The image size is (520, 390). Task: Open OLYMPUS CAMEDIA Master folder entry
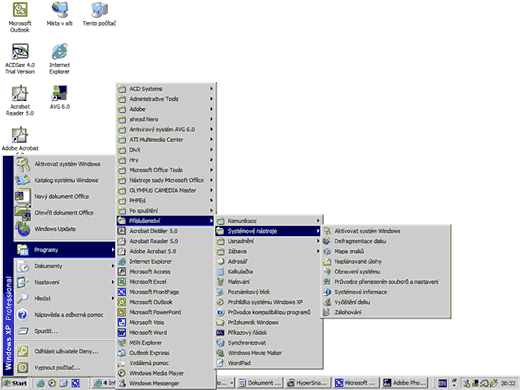coord(165,190)
